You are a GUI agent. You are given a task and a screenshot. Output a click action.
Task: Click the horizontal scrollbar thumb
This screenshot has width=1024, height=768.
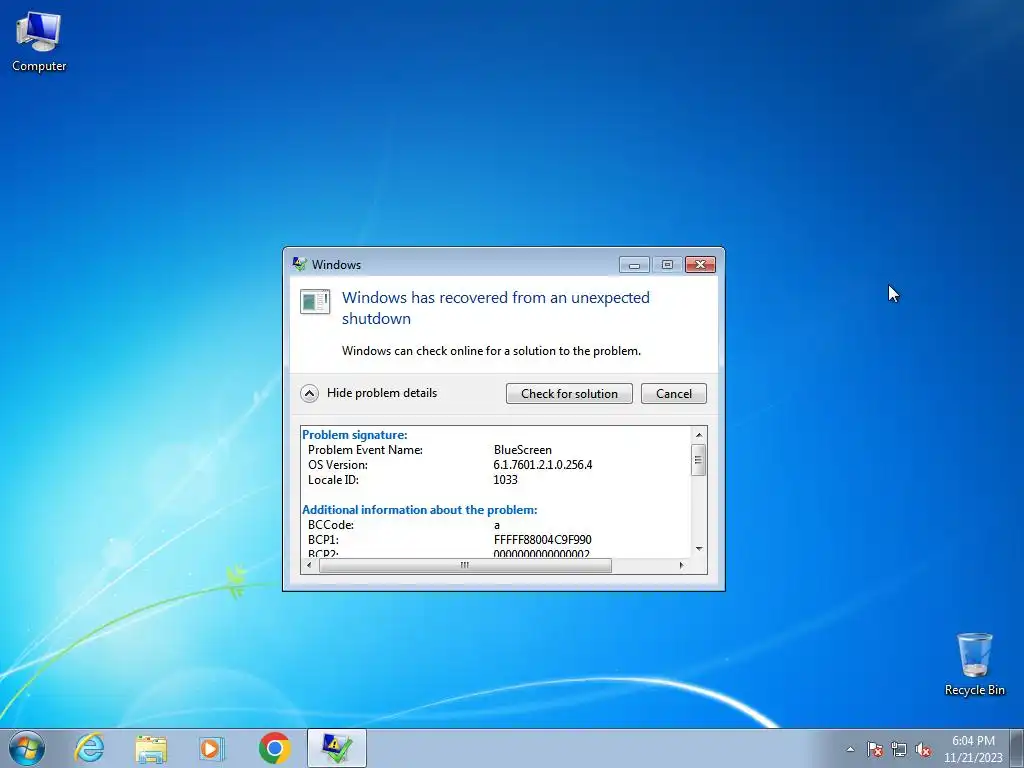465,566
